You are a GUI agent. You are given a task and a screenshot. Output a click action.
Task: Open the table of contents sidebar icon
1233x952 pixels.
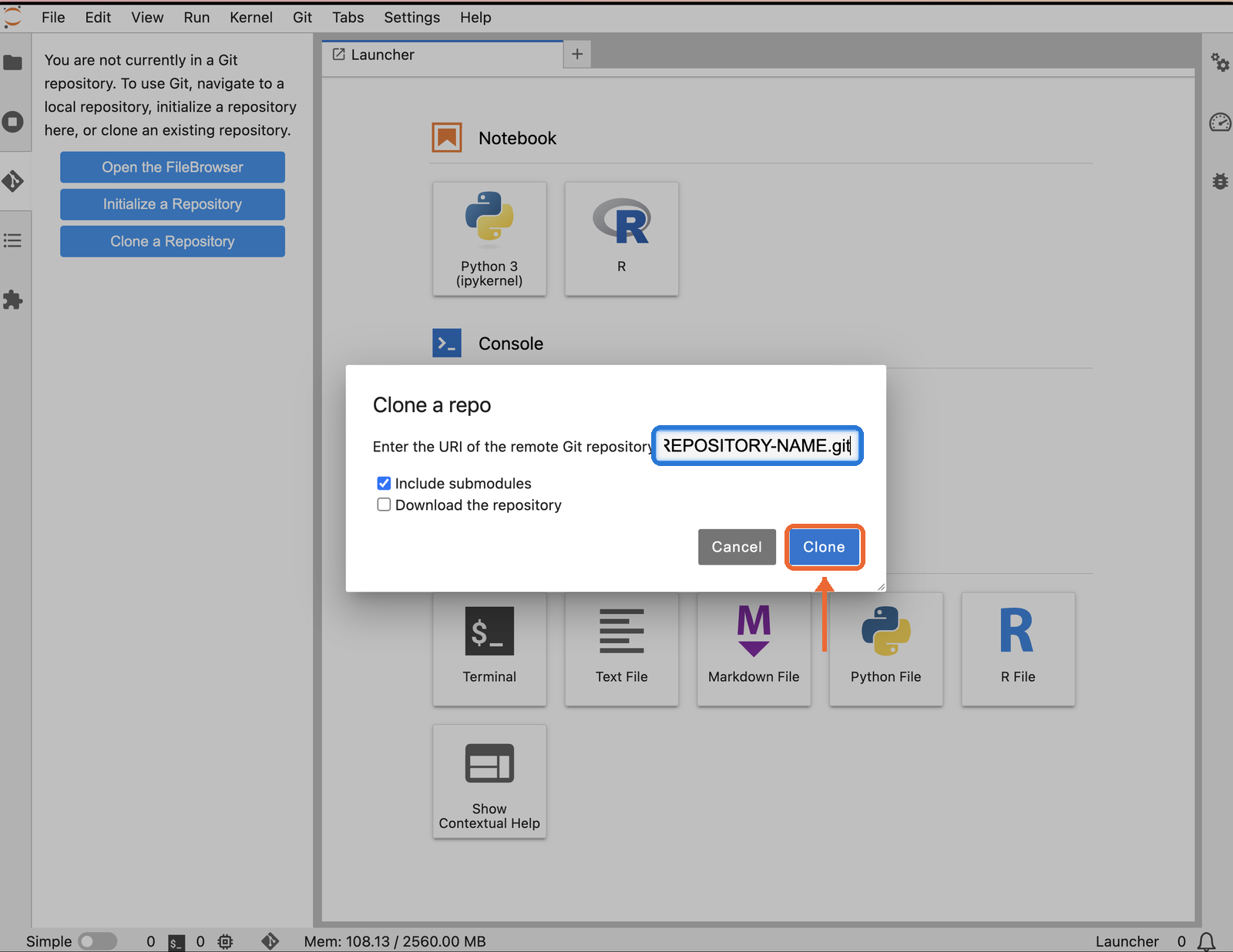click(x=12, y=240)
